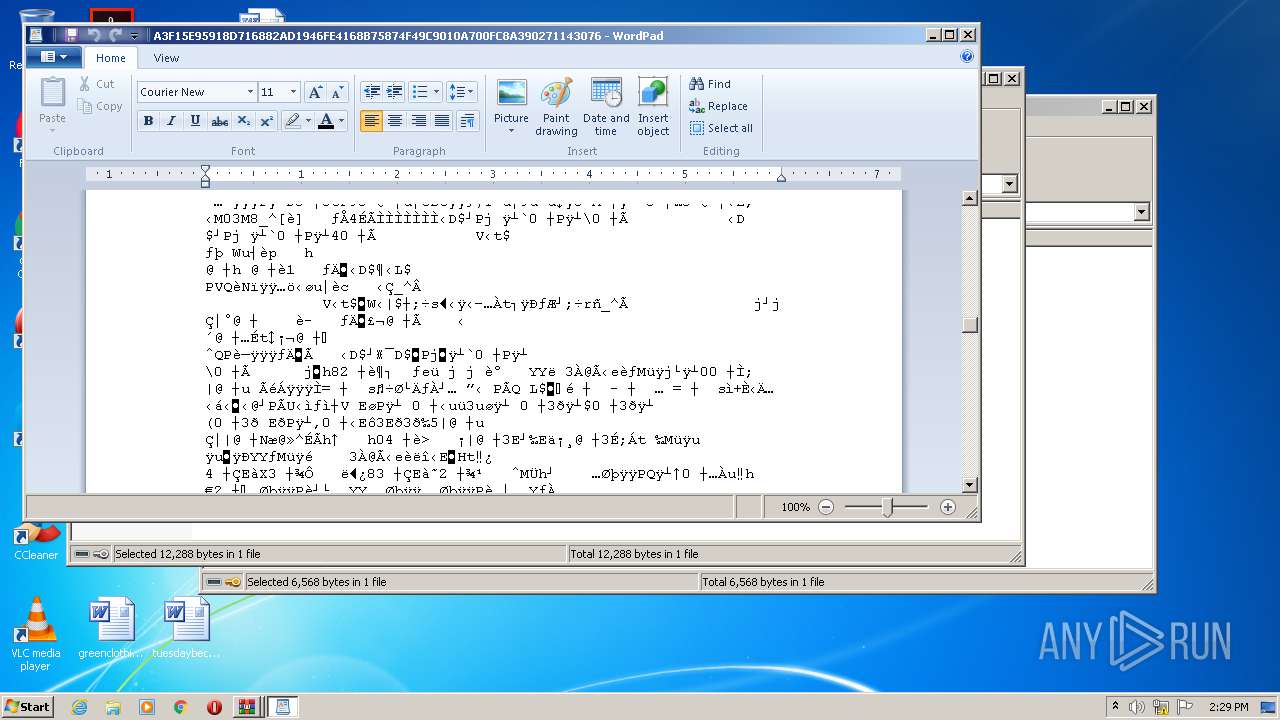The height and width of the screenshot is (720, 1280).
Task: Click Save in Quick Access Toolbar
Action: pos(71,35)
